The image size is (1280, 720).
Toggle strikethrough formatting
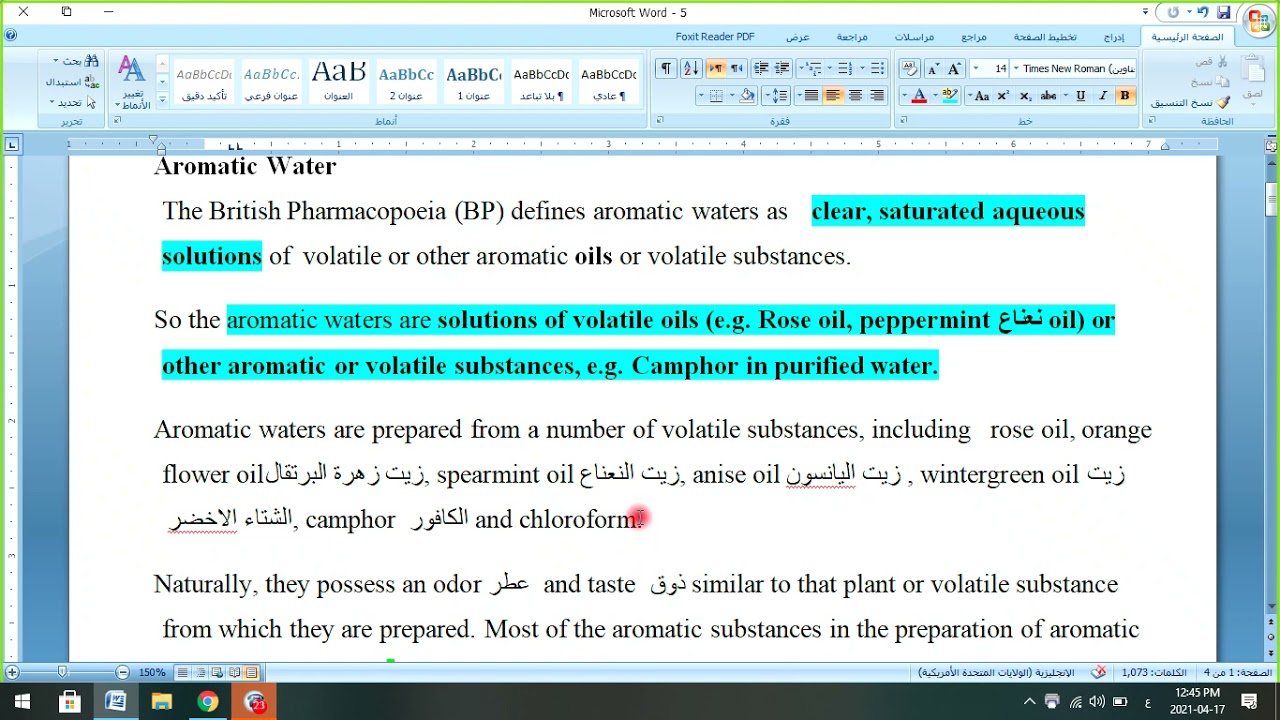[1048, 96]
